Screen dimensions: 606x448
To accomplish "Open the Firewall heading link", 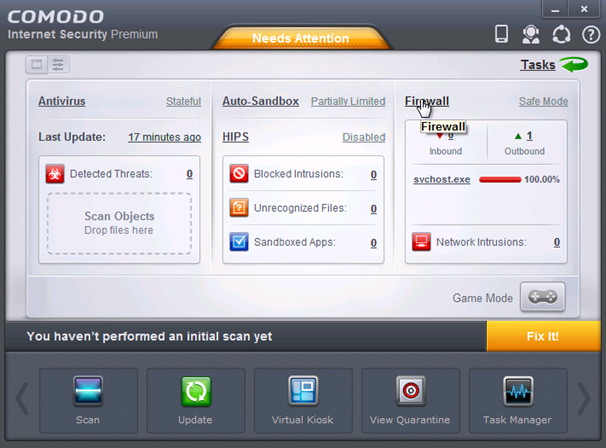I will coord(427,101).
